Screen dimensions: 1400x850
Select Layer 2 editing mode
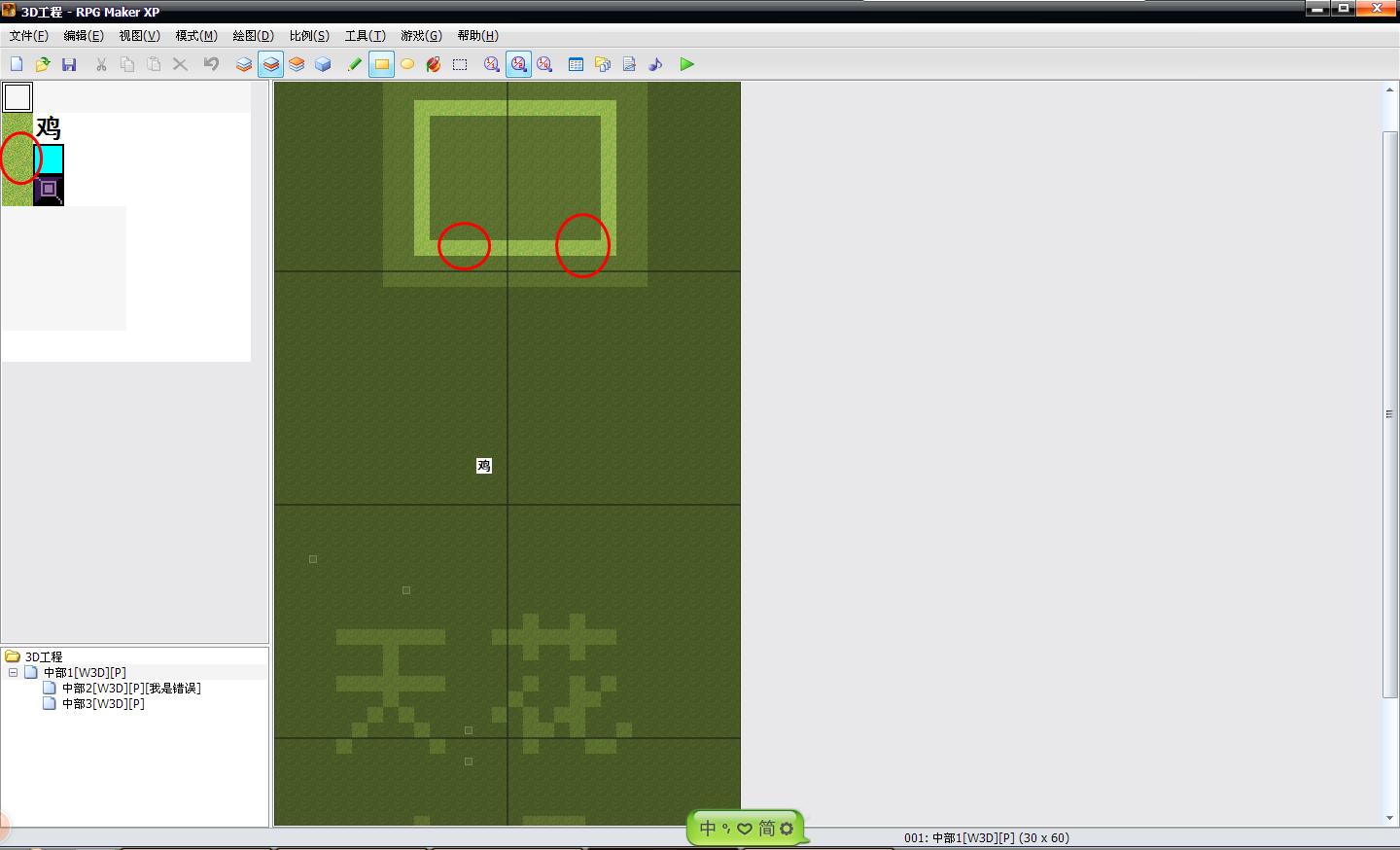click(270, 64)
